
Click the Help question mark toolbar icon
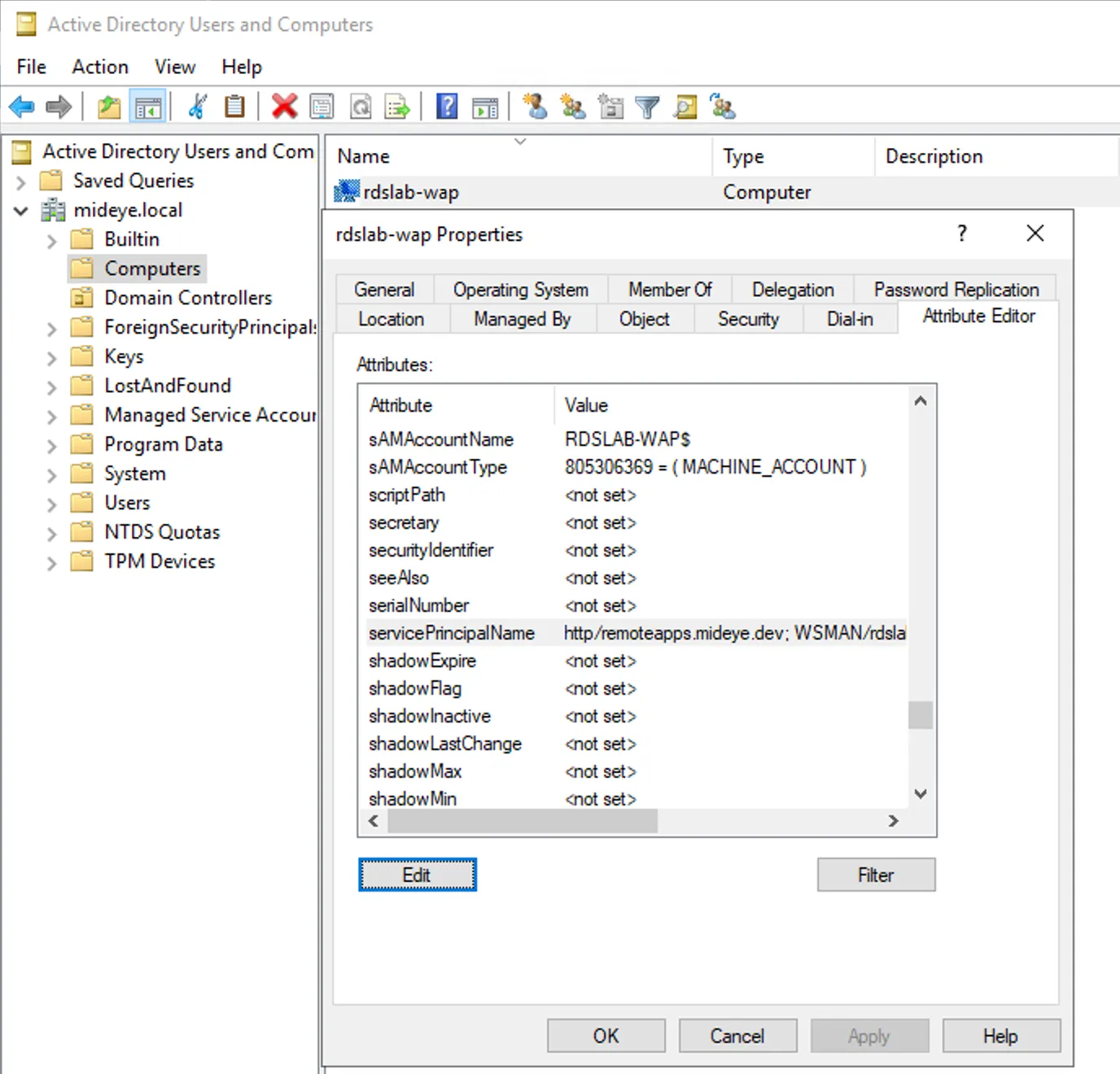pos(446,106)
